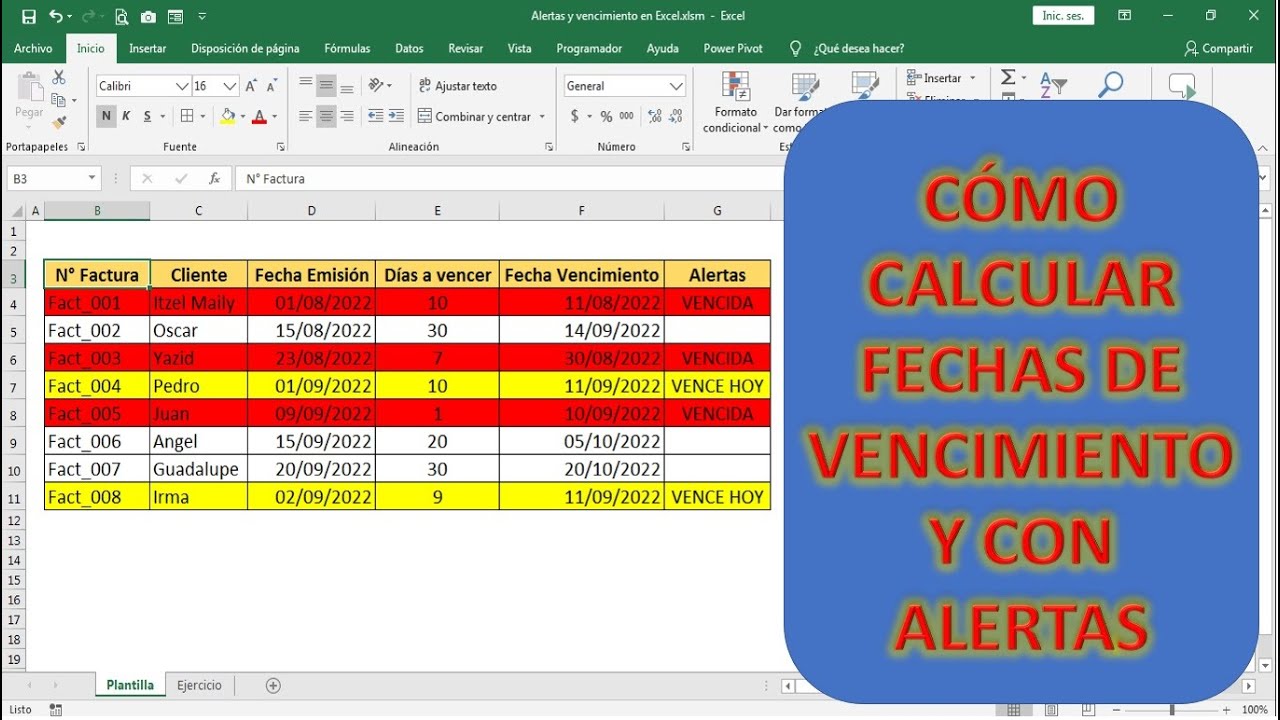Click the AutoSum sigma icon

click(1008, 78)
